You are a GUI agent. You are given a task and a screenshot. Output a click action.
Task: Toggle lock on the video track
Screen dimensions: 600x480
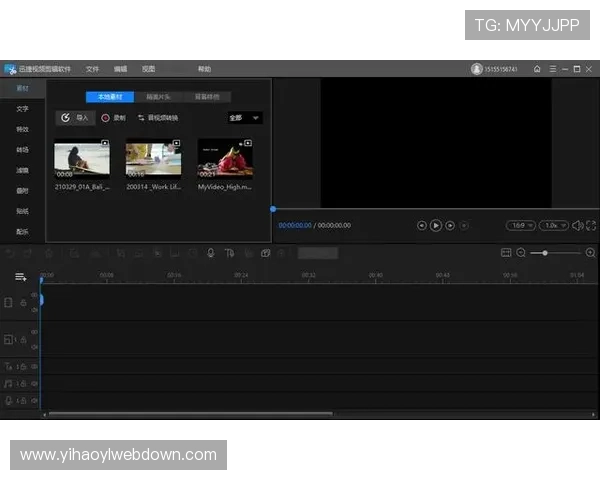click(x=24, y=303)
